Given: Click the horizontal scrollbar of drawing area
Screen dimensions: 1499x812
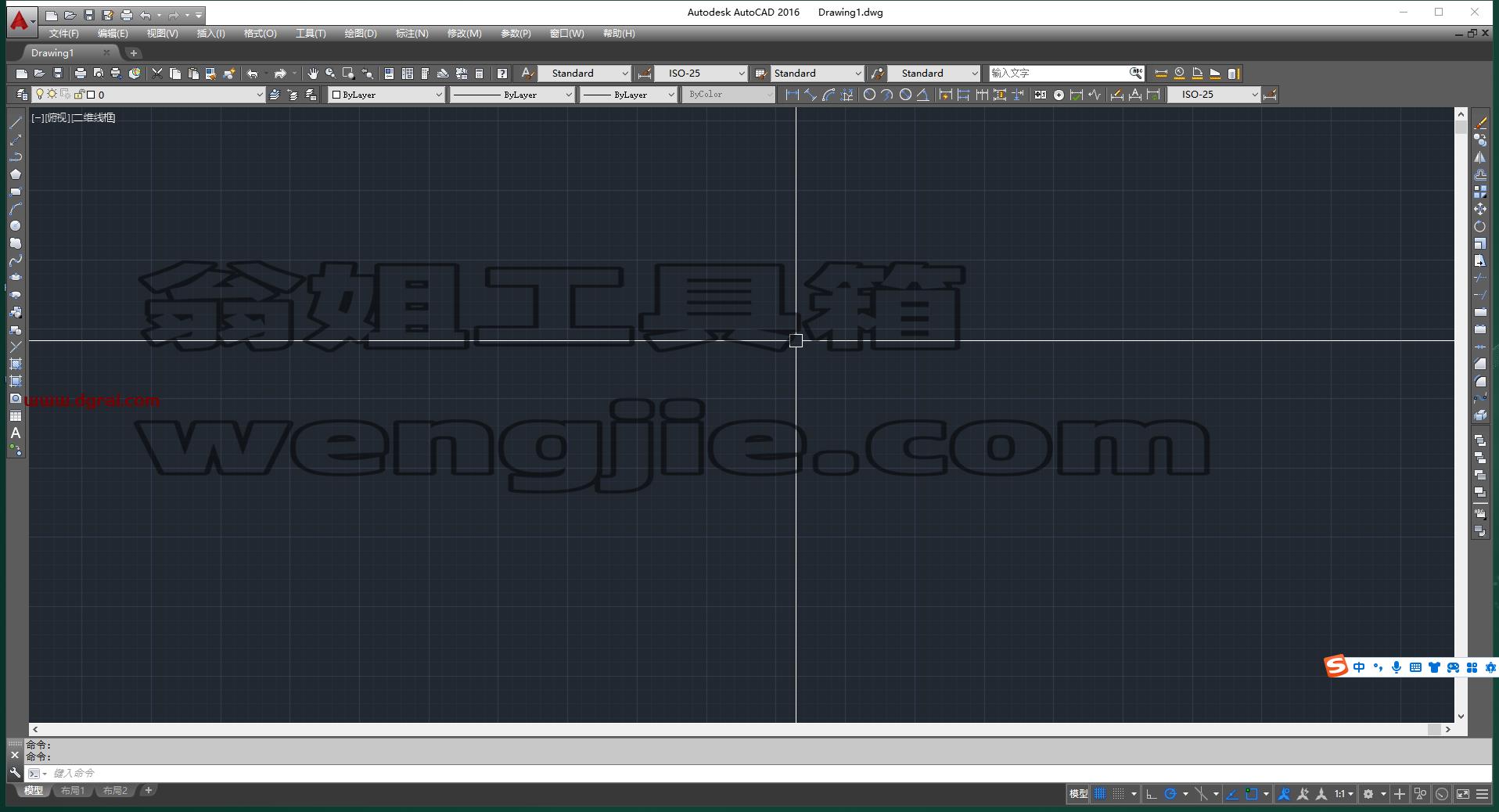Looking at the screenshot, I should 741,729.
